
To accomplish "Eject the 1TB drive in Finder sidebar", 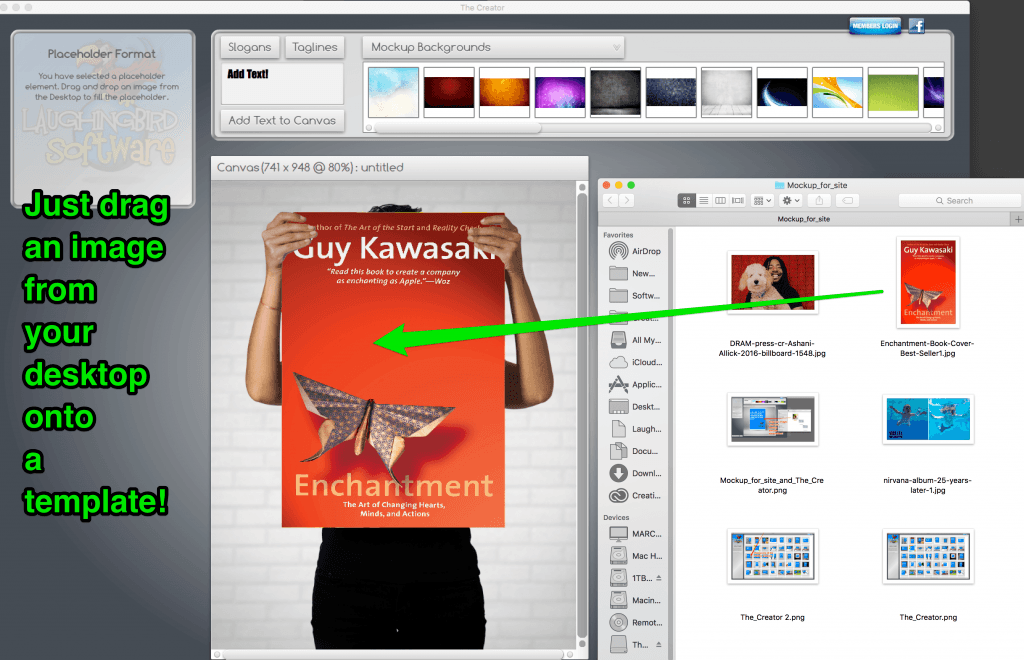I will [658, 578].
